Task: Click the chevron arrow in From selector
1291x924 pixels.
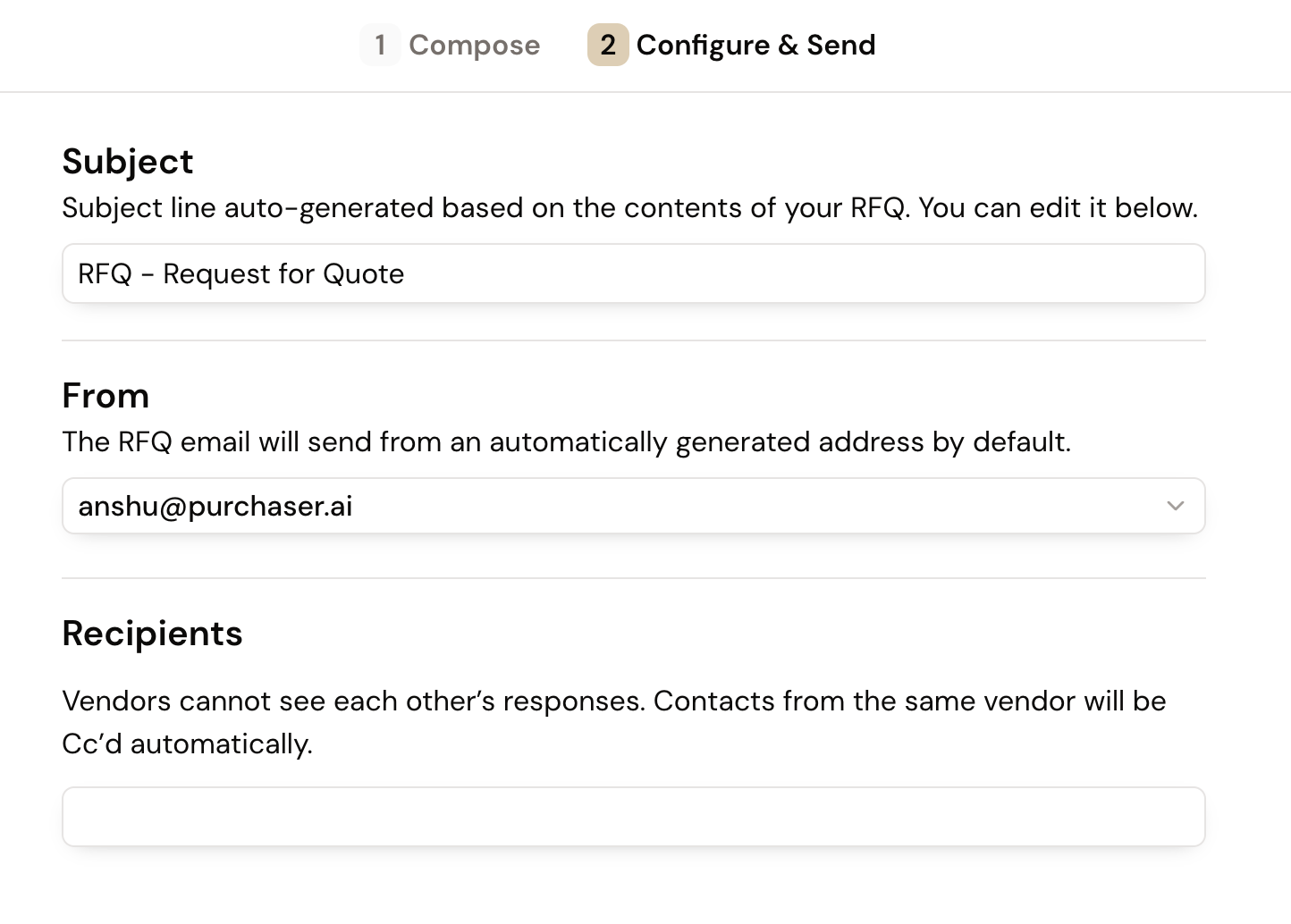Action: 1175,506
